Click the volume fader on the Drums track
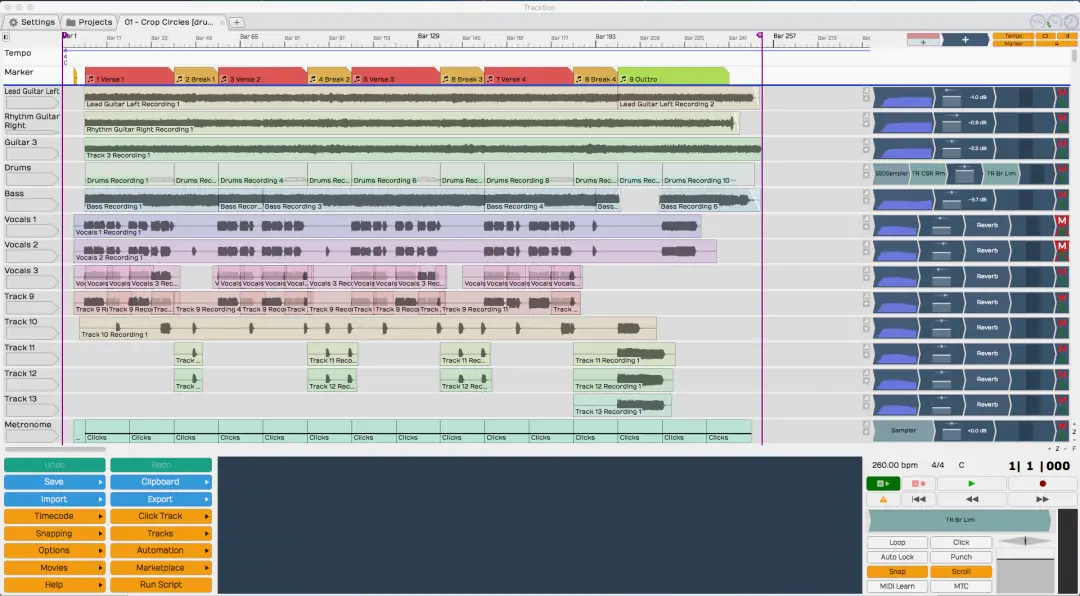1080x596 pixels. [963, 172]
